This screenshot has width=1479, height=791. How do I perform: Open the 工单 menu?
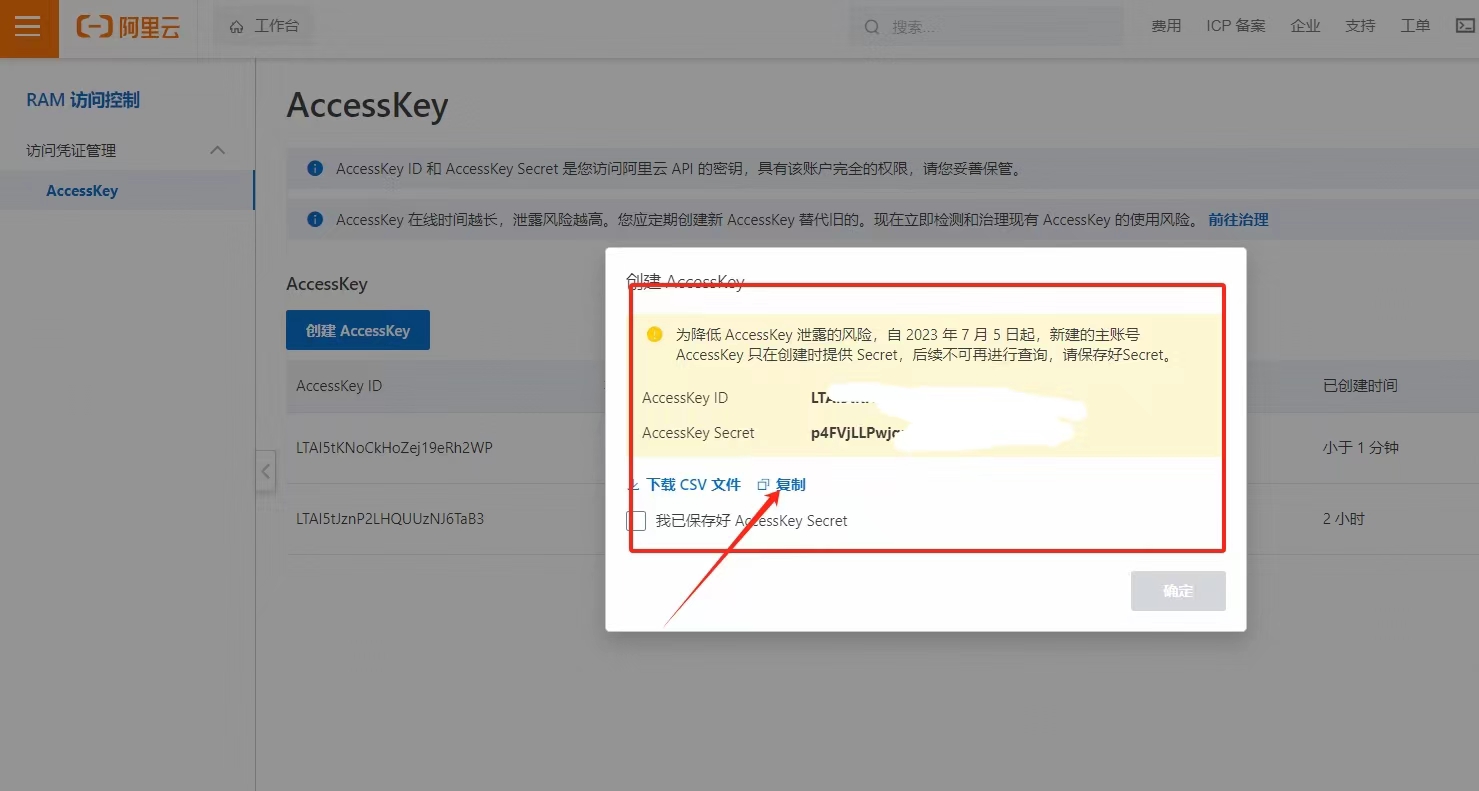click(1415, 26)
